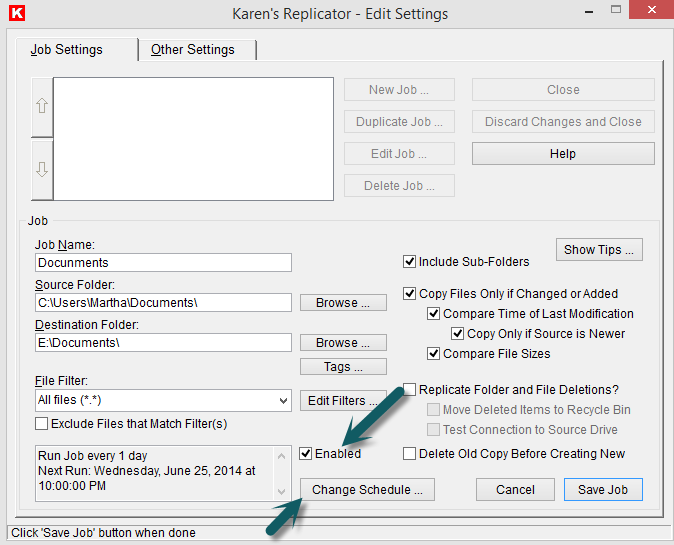Uncheck Compare File Sizes
Screen dimensions: 674x545
coord(433,354)
